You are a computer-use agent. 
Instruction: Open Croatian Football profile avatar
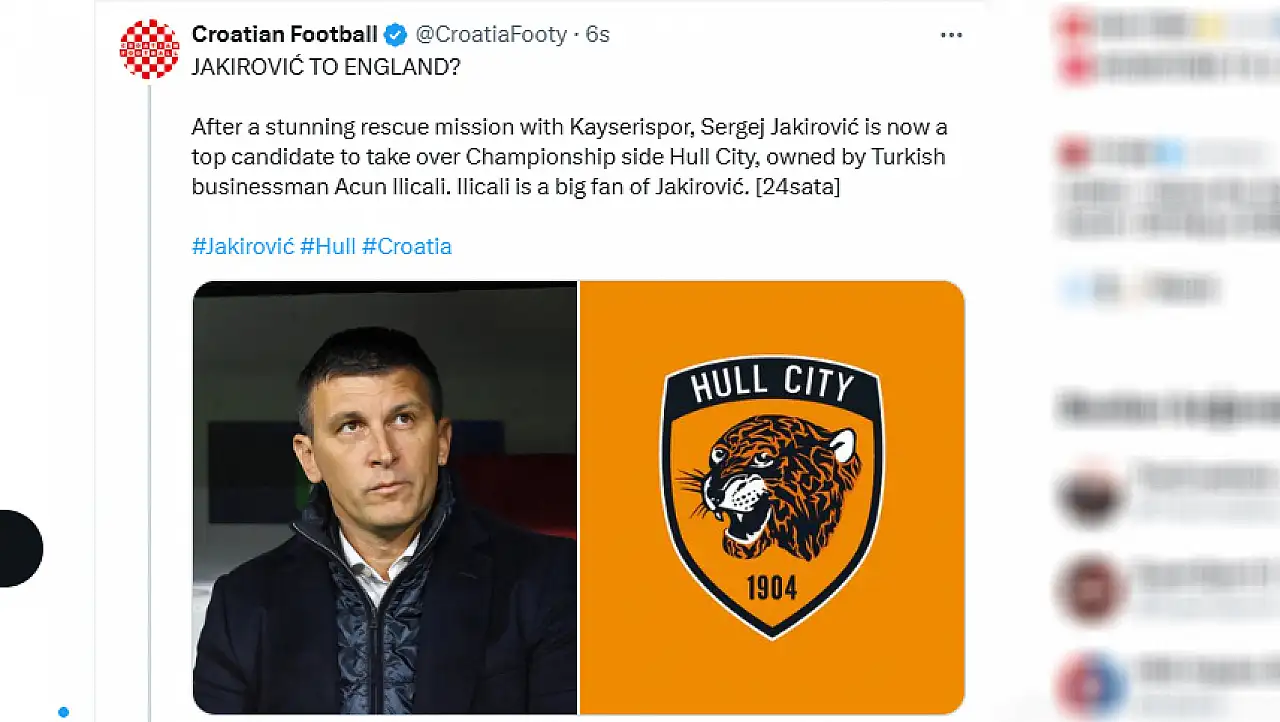[149, 49]
